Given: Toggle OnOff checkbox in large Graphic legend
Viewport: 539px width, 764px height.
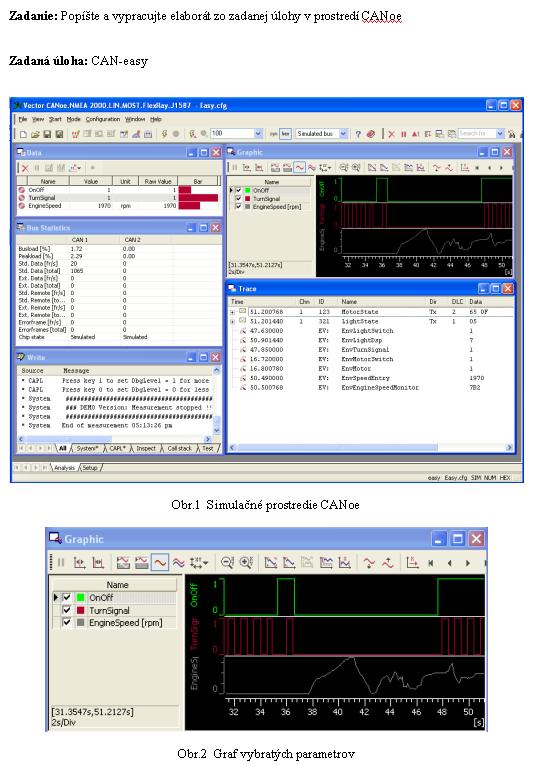Looking at the screenshot, I should click(67, 597).
